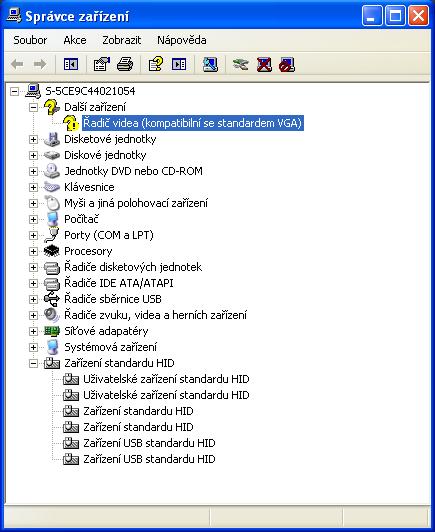Image resolution: width=435 pixels, height=532 pixels.
Task: Open the Nápověda menu
Action: [x=182, y=40]
